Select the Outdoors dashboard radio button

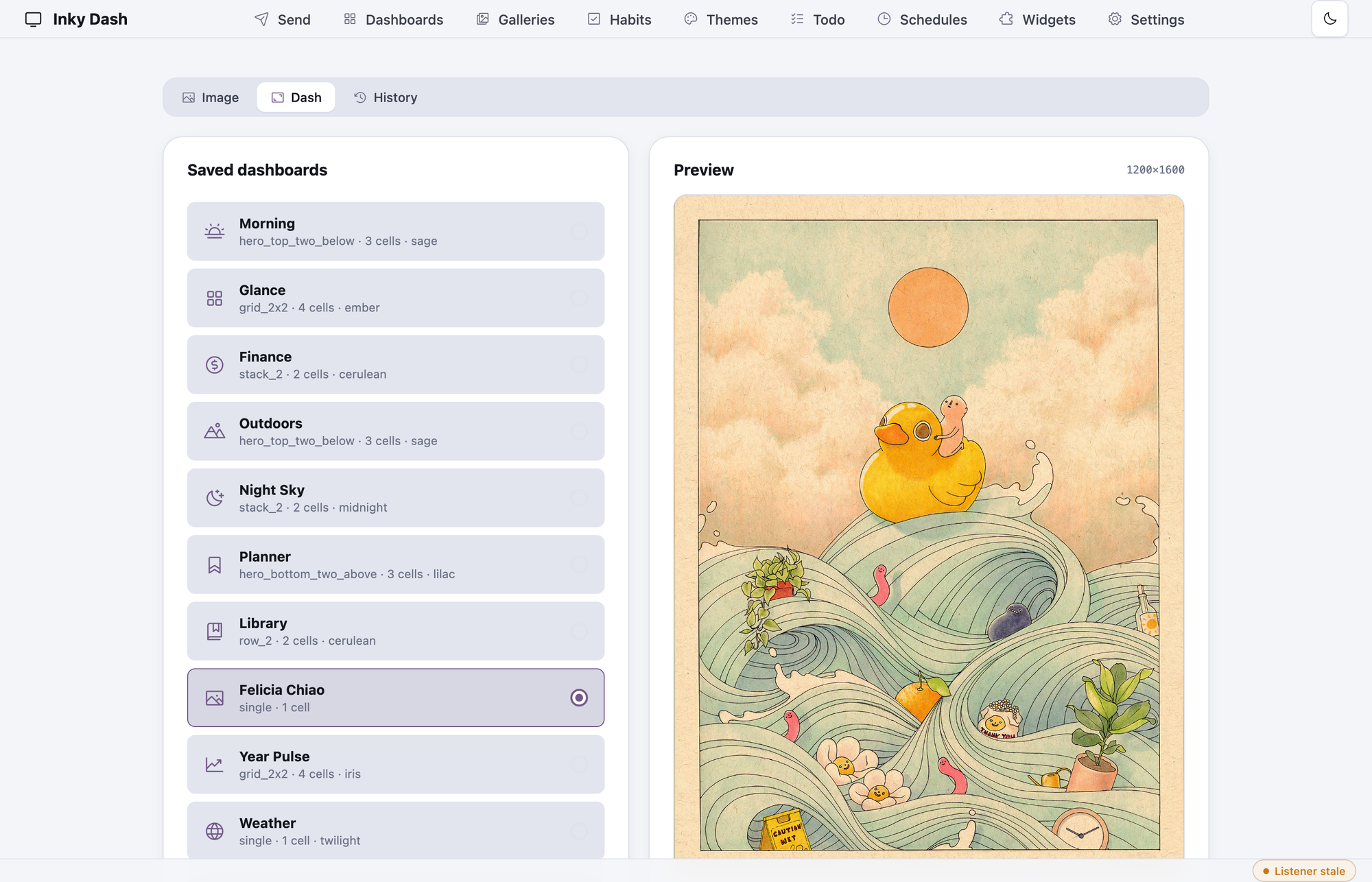[x=579, y=431]
